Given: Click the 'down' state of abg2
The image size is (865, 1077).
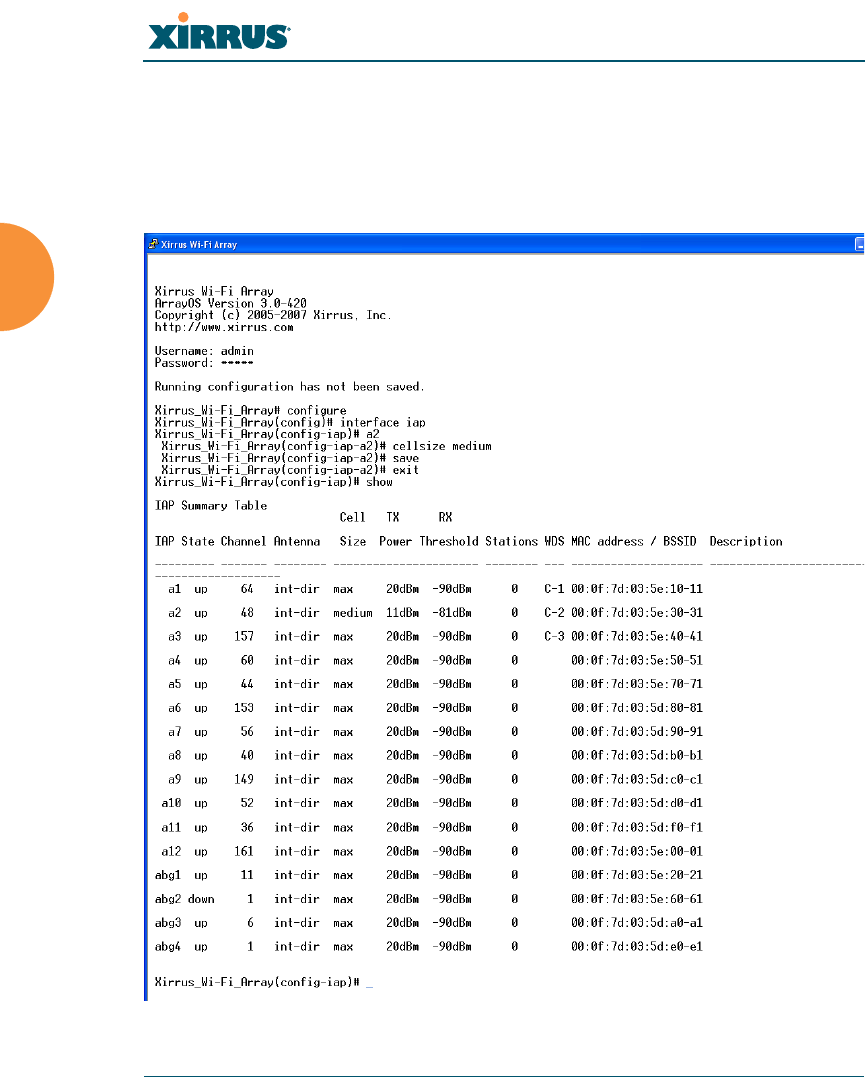Looking at the screenshot, I should [201, 900].
